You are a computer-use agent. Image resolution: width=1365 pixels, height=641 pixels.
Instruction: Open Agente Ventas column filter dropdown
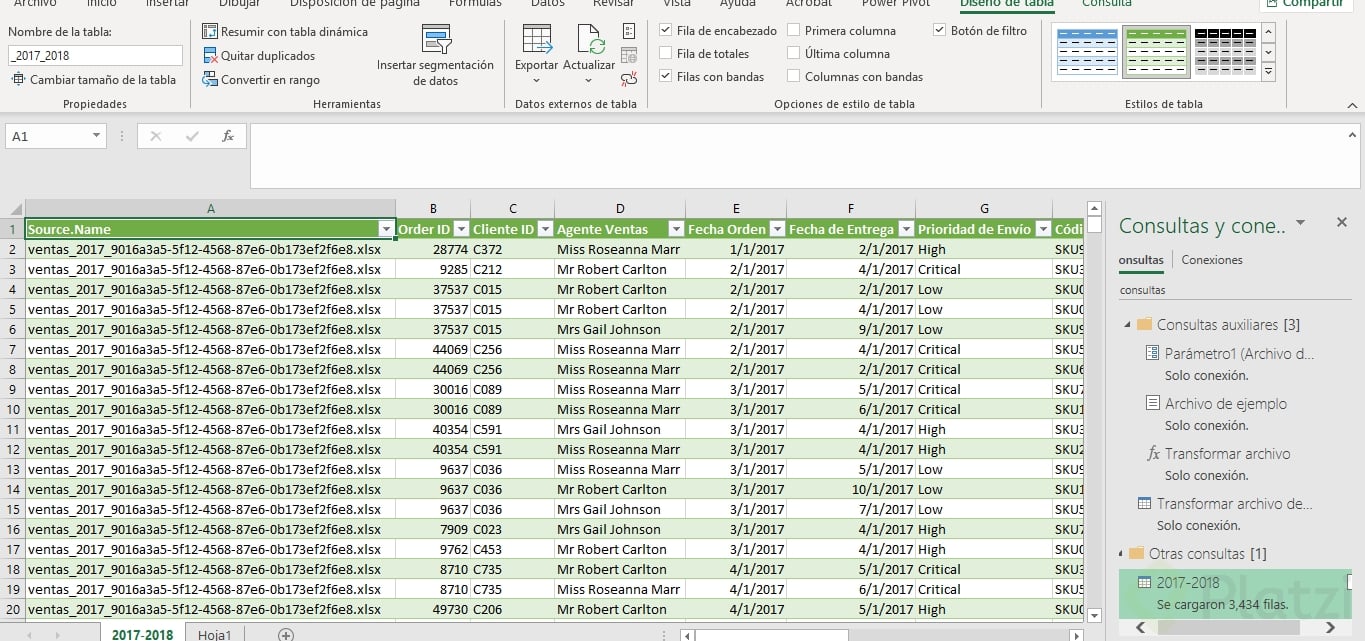675,230
